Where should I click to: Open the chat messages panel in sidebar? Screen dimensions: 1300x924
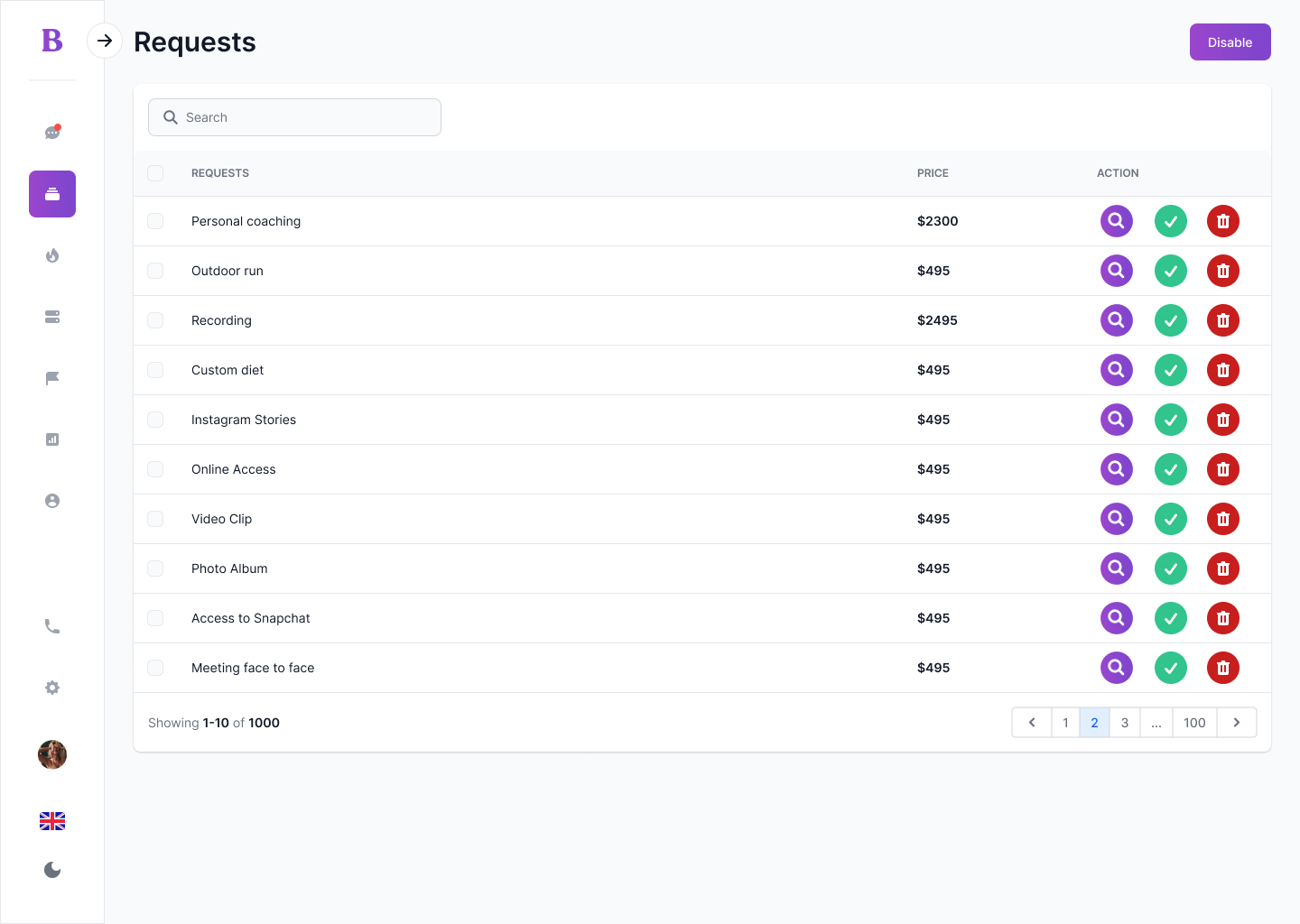[51, 132]
